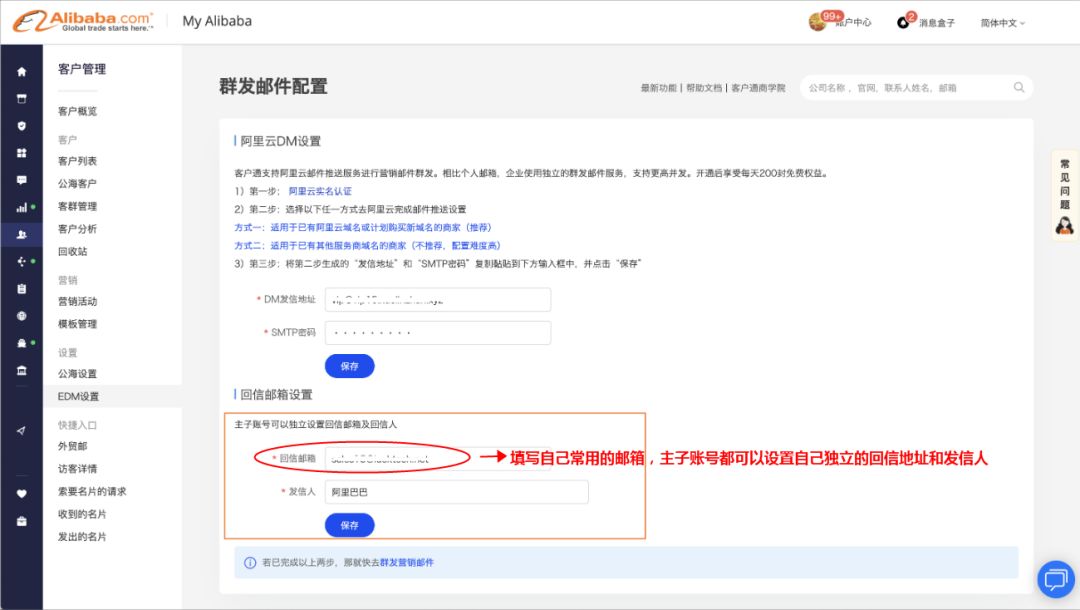Click the search magnifier icon top right
Image resolution: width=1080 pixels, height=610 pixels.
coord(1018,87)
